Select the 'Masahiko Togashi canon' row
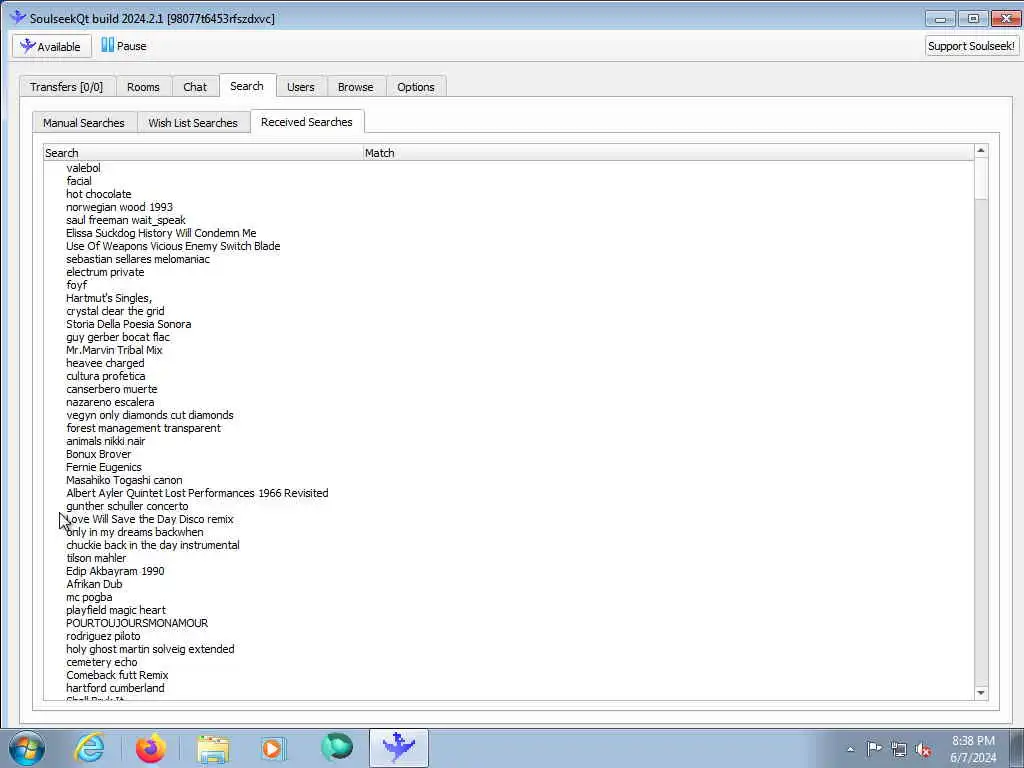The height and width of the screenshot is (768, 1024). click(x=124, y=480)
